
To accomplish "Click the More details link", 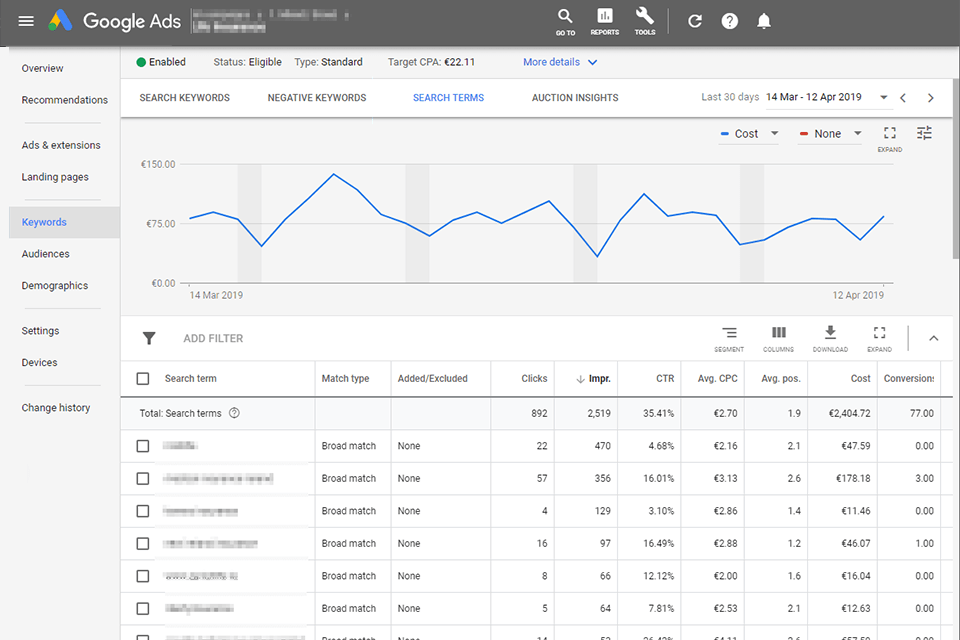I will (x=560, y=62).
